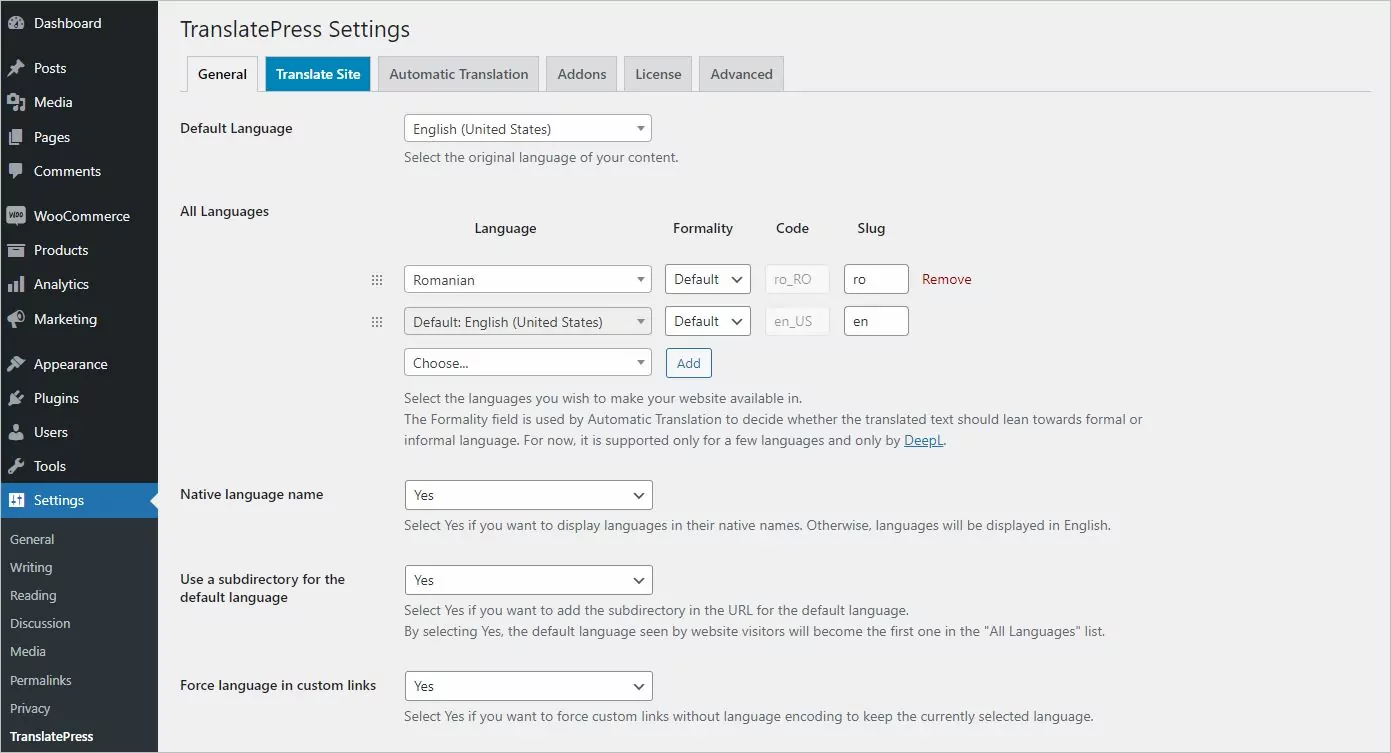Click the WooCommerce logo icon
This screenshot has height=753, width=1391.
pyautogui.click(x=16, y=216)
